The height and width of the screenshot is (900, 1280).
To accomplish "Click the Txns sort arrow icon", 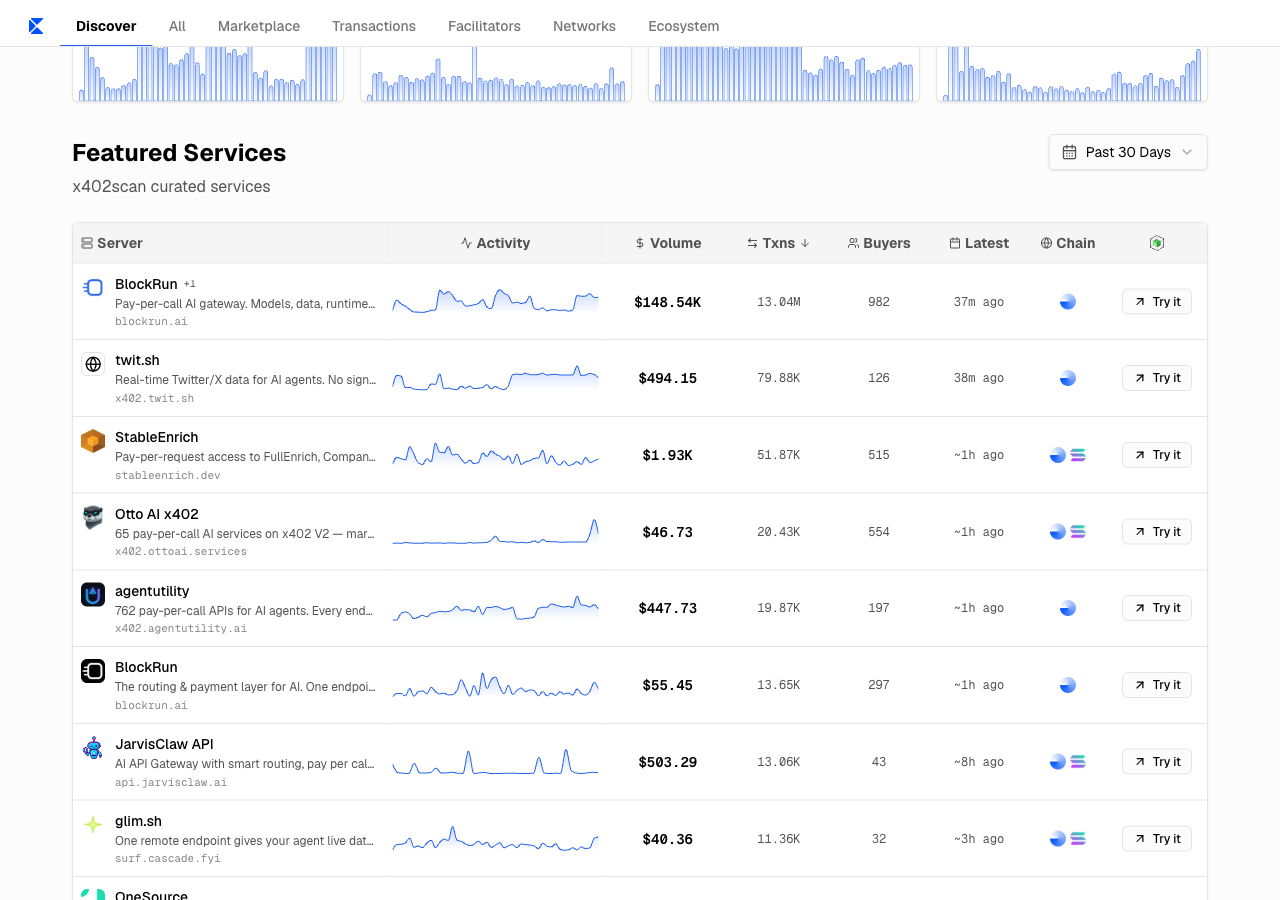I will pyautogui.click(x=805, y=243).
